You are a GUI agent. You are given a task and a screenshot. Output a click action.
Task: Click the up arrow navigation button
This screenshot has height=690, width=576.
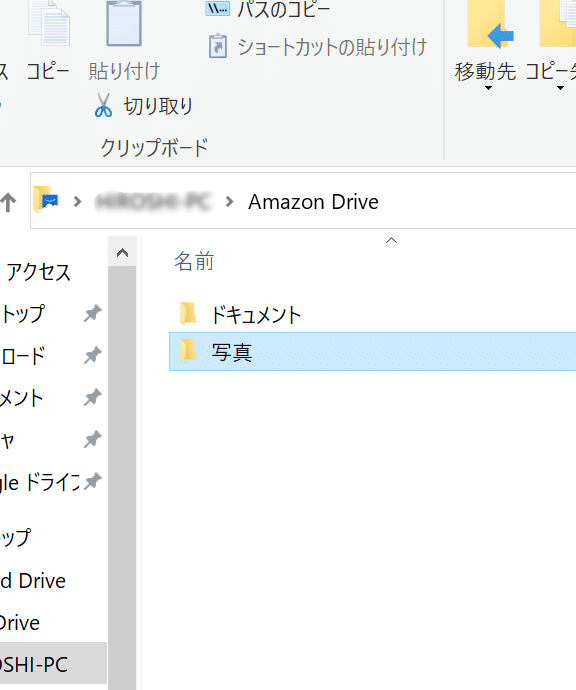point(8,202)
